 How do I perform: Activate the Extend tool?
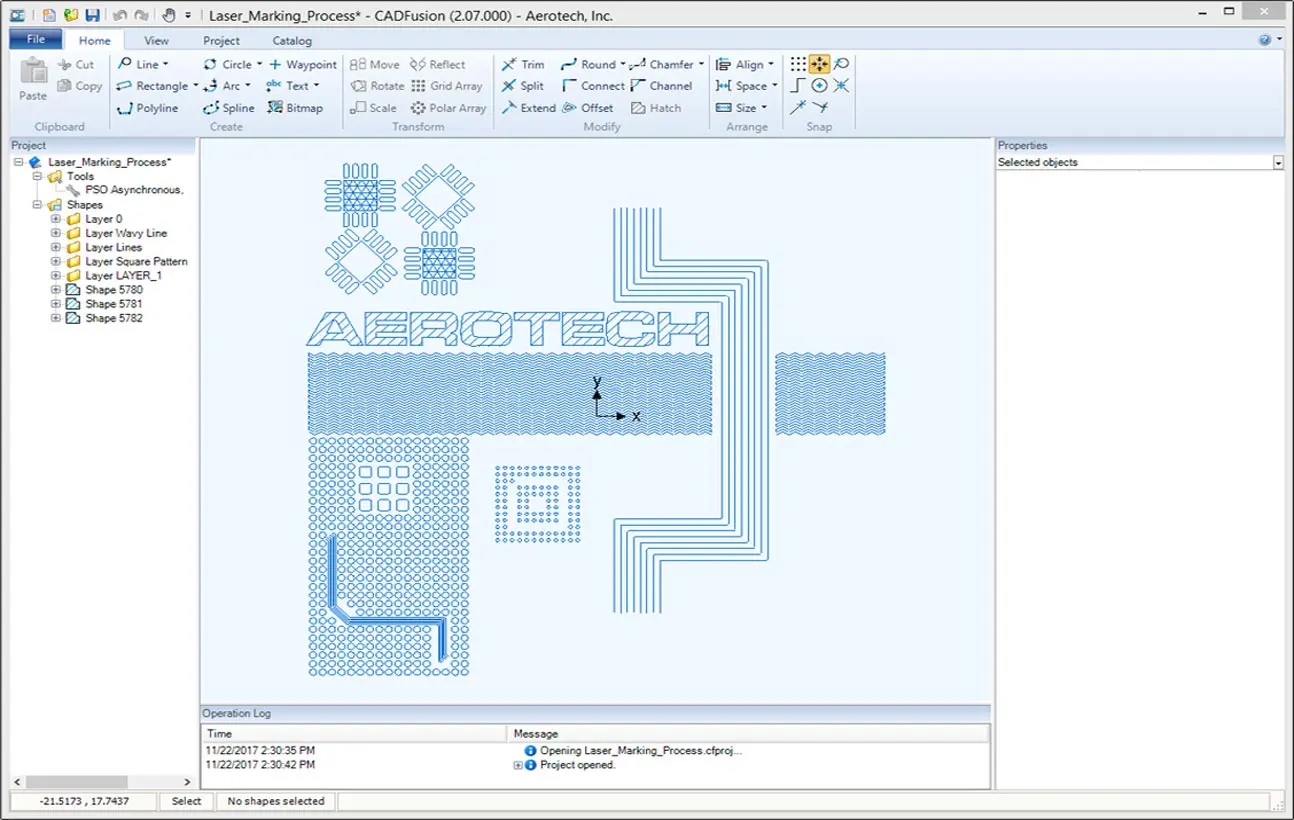point(528,108)
